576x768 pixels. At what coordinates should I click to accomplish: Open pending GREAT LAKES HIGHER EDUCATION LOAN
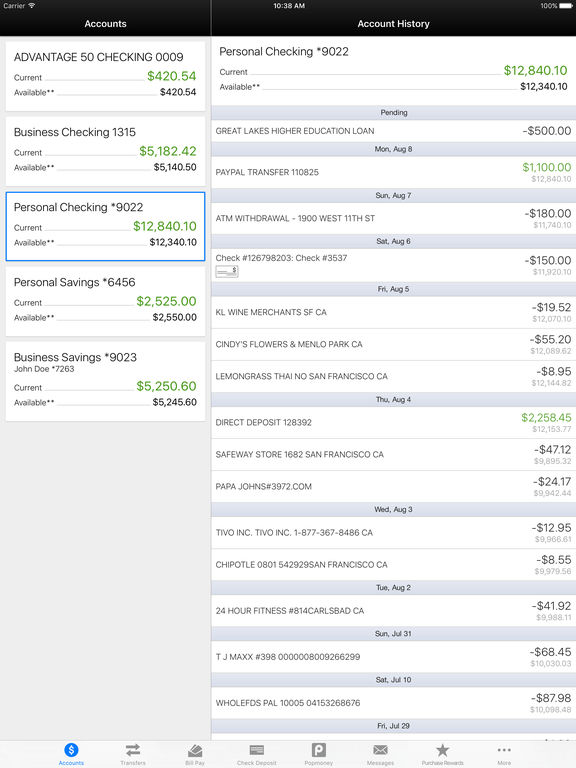point(393,131)
